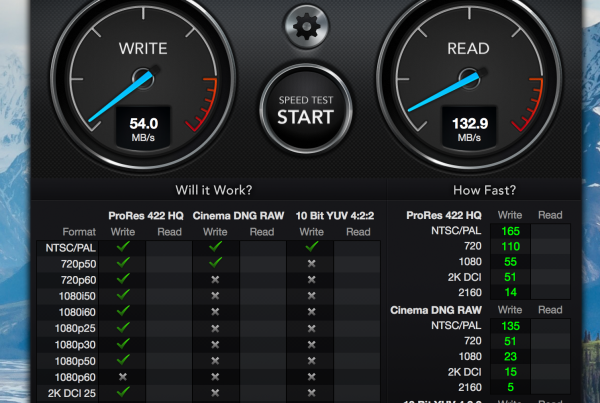Click 1080i50 ProRes write checkmark

click(x=123, y=295)
